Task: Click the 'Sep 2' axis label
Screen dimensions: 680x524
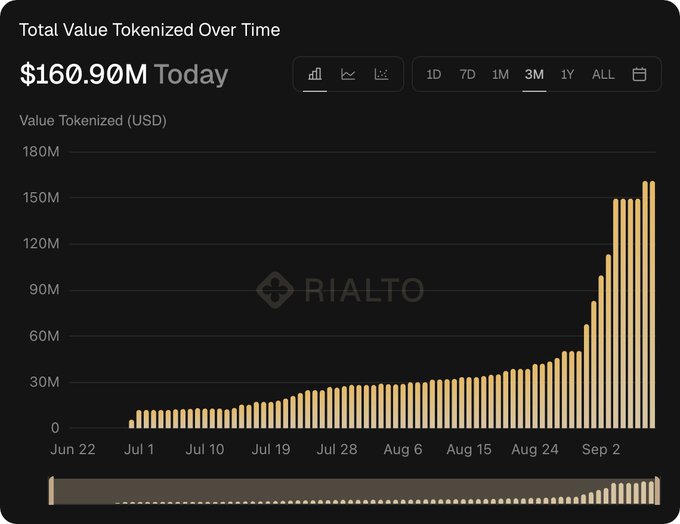Action: coord(601,449)
